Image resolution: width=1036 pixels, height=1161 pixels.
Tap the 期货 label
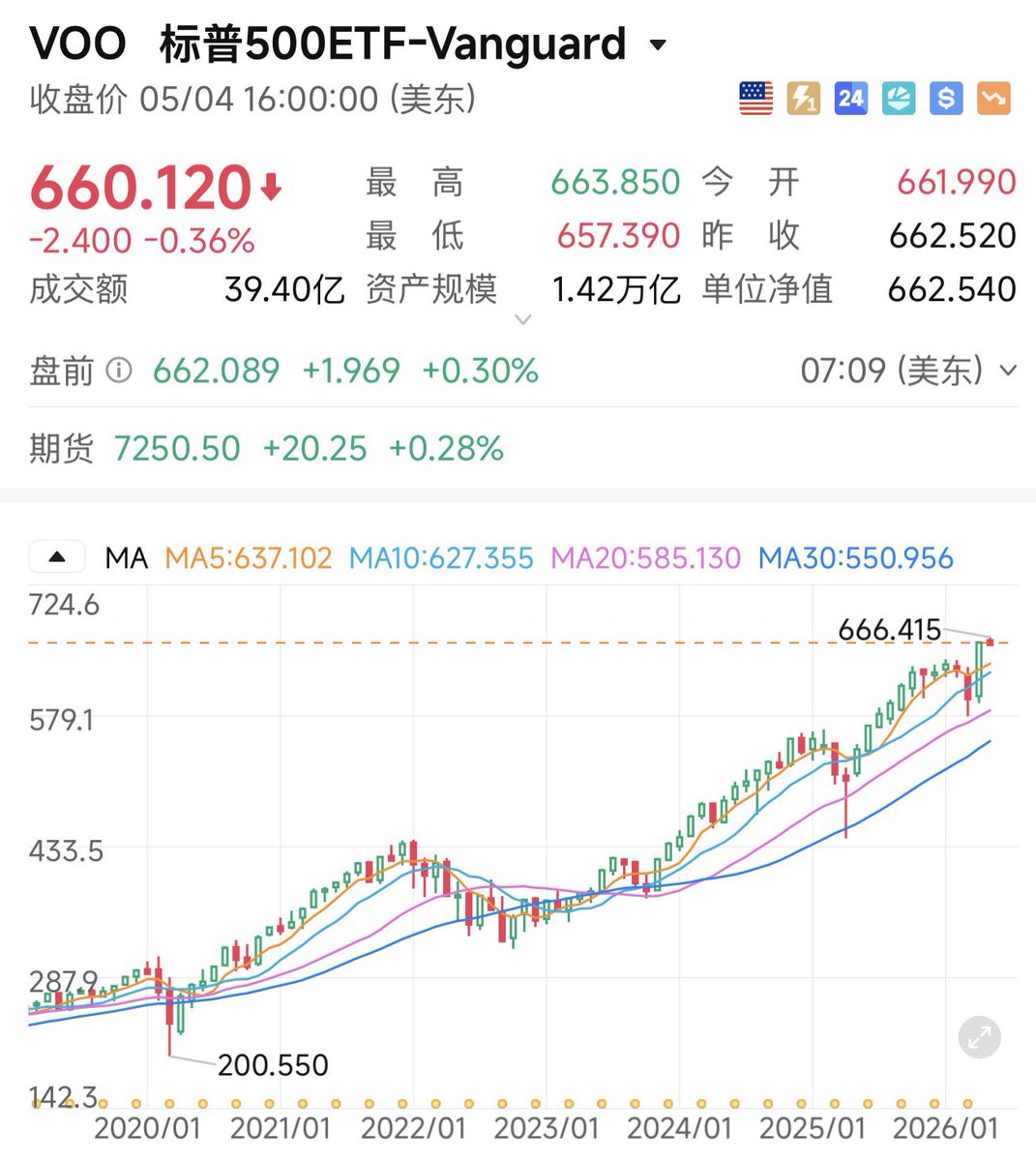point(61,449)
